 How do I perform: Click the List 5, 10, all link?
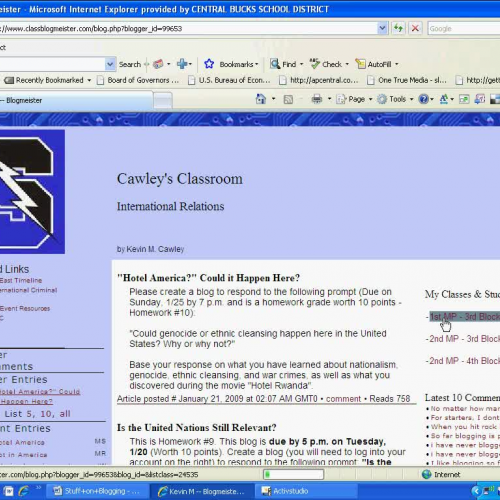[x=37, y=414]
